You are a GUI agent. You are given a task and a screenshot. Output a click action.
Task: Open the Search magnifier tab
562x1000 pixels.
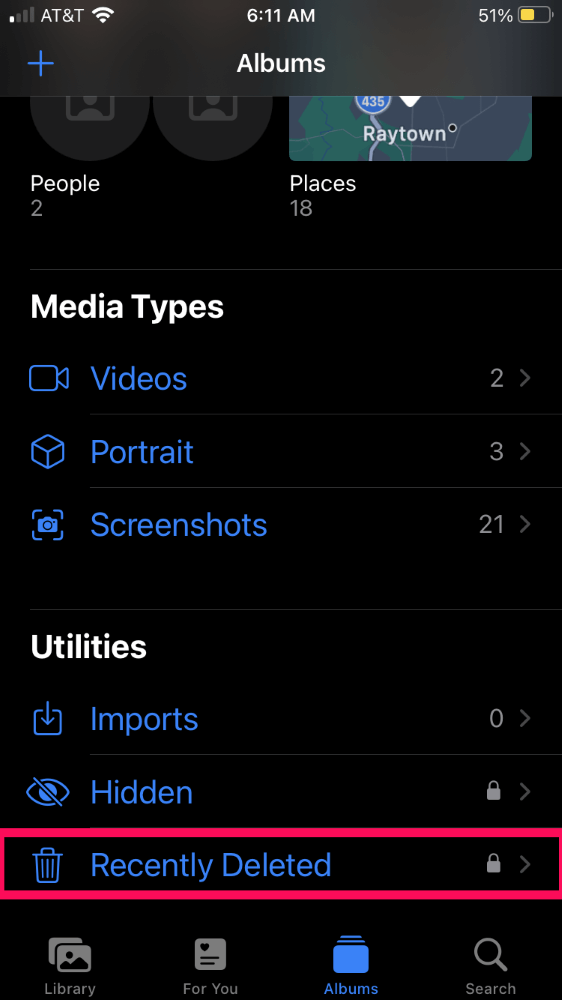[490, 955]
